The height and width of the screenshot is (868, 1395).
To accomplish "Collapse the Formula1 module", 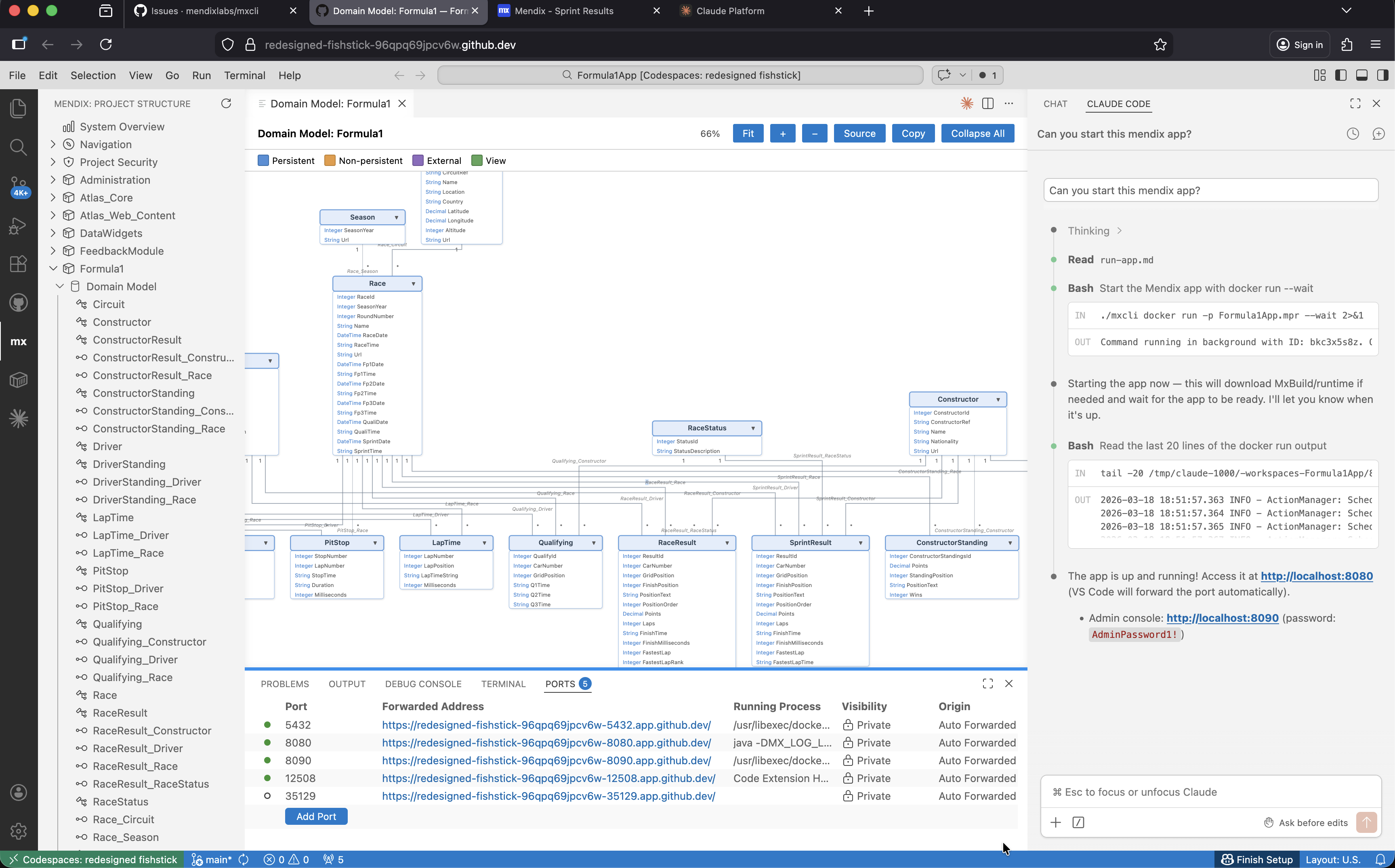I will 53,268.
